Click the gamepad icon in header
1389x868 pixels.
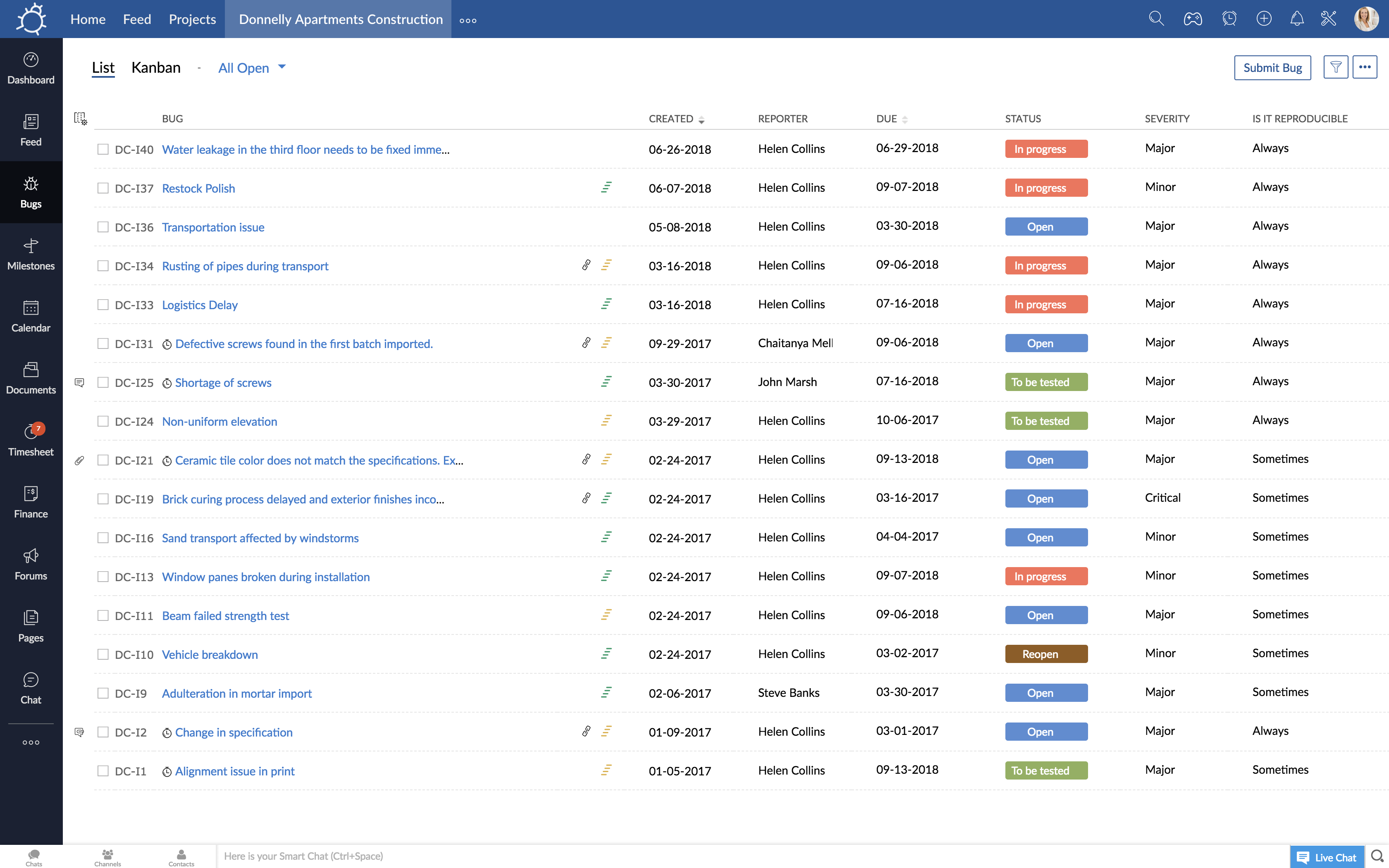coord(1192,19)
